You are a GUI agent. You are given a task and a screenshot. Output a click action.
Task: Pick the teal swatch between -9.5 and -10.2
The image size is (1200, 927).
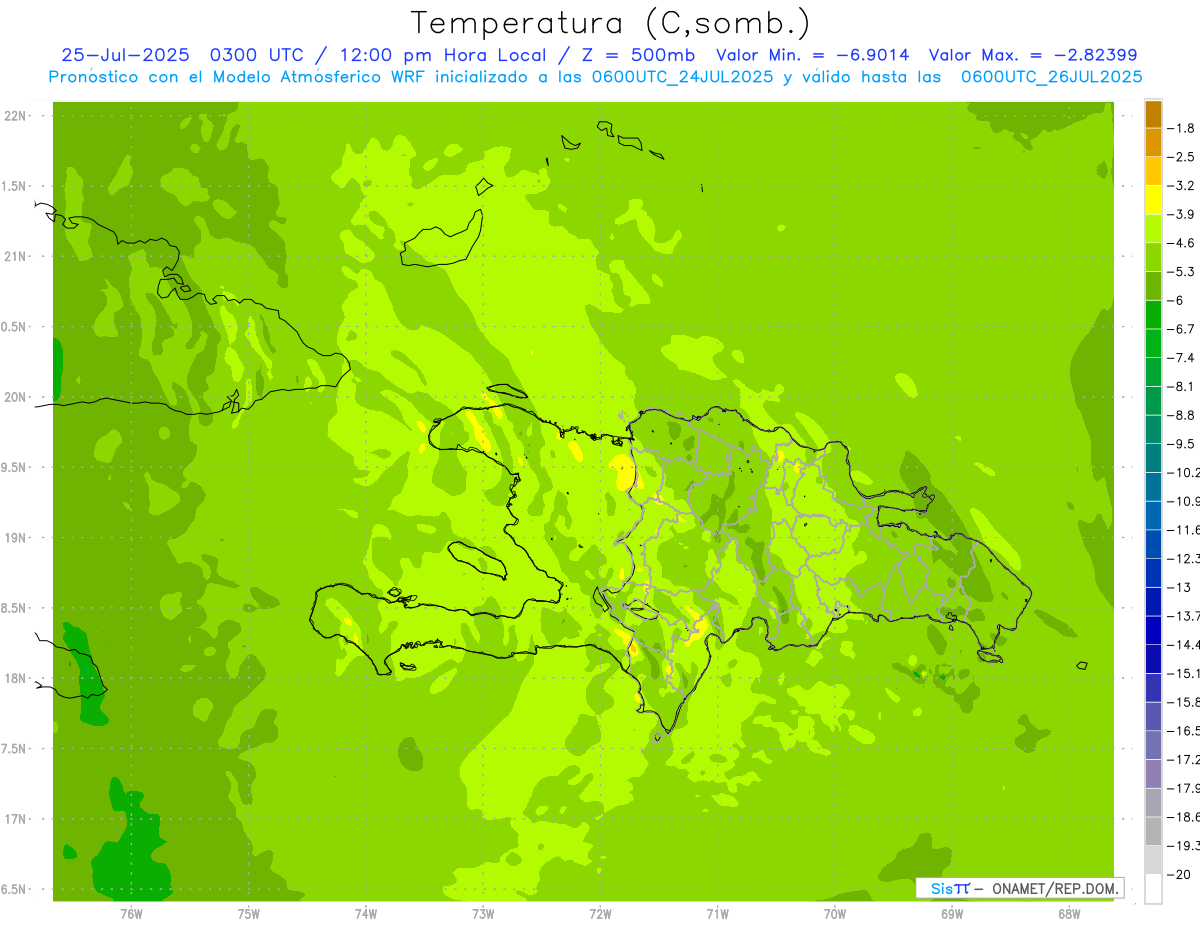pos(1153,457)
